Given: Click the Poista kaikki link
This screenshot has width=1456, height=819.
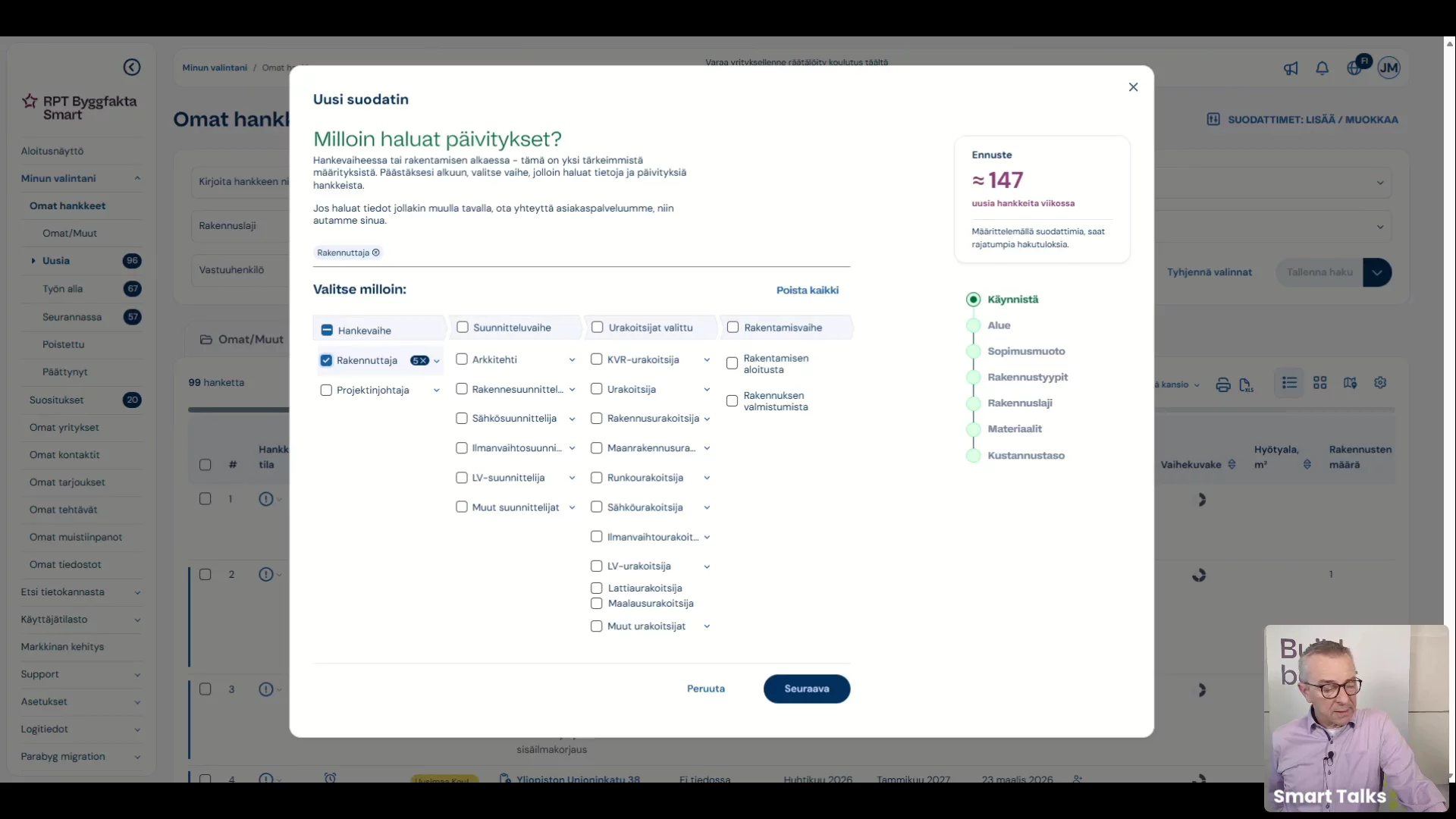Looking at the screenshot, I should tap(807, 290).
